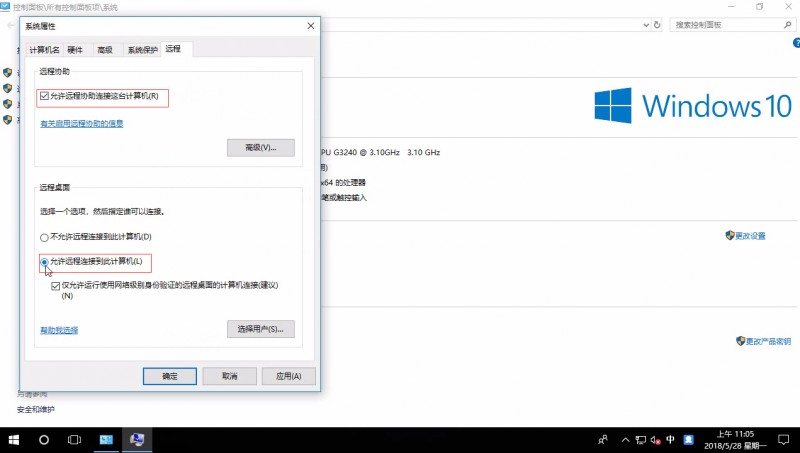The image size is (800, 453).
Task: Click 中 input method indicator
Action: click(x=670, y=439)
